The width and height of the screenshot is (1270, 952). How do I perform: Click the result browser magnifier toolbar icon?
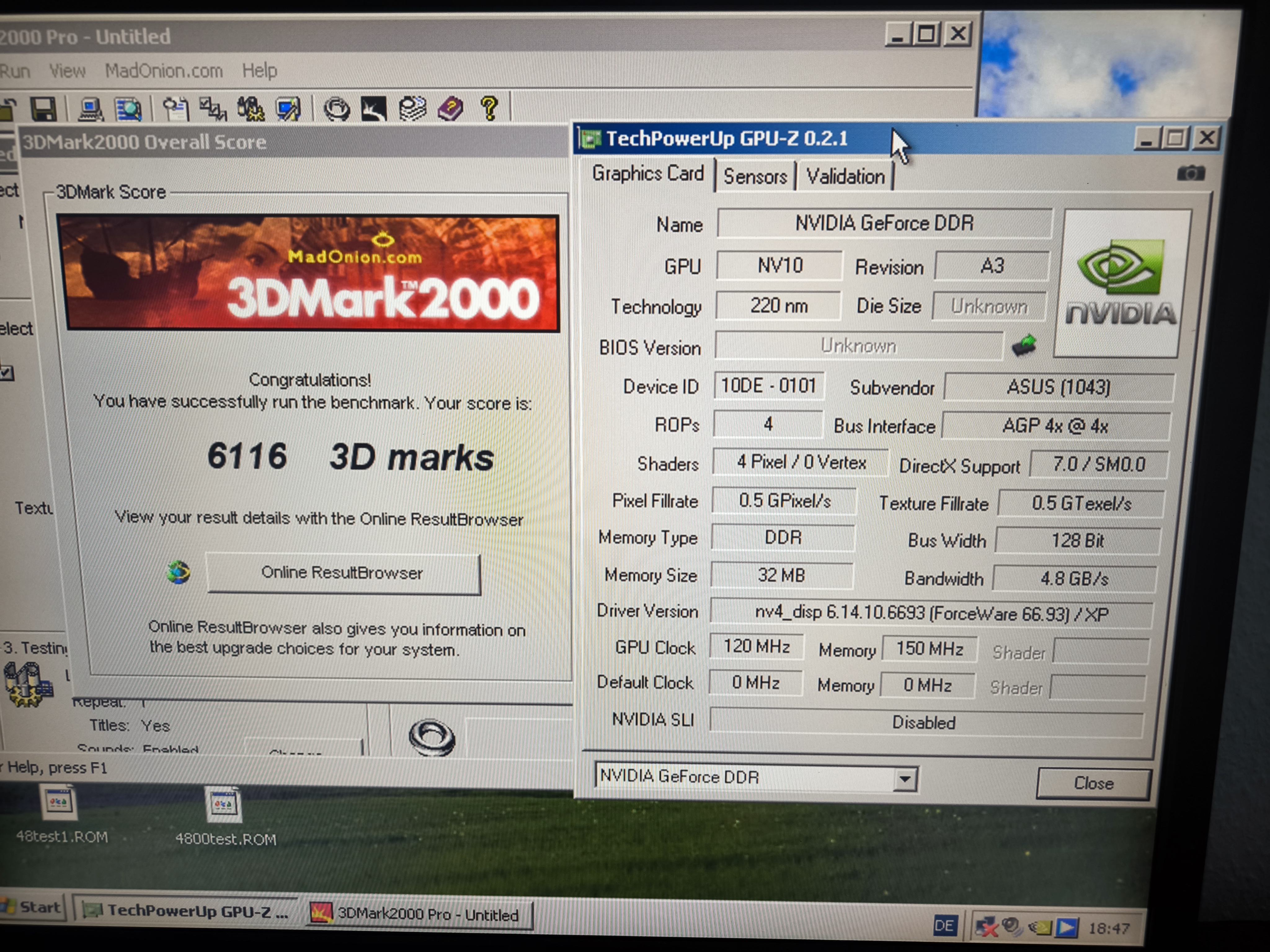point(128,108)
